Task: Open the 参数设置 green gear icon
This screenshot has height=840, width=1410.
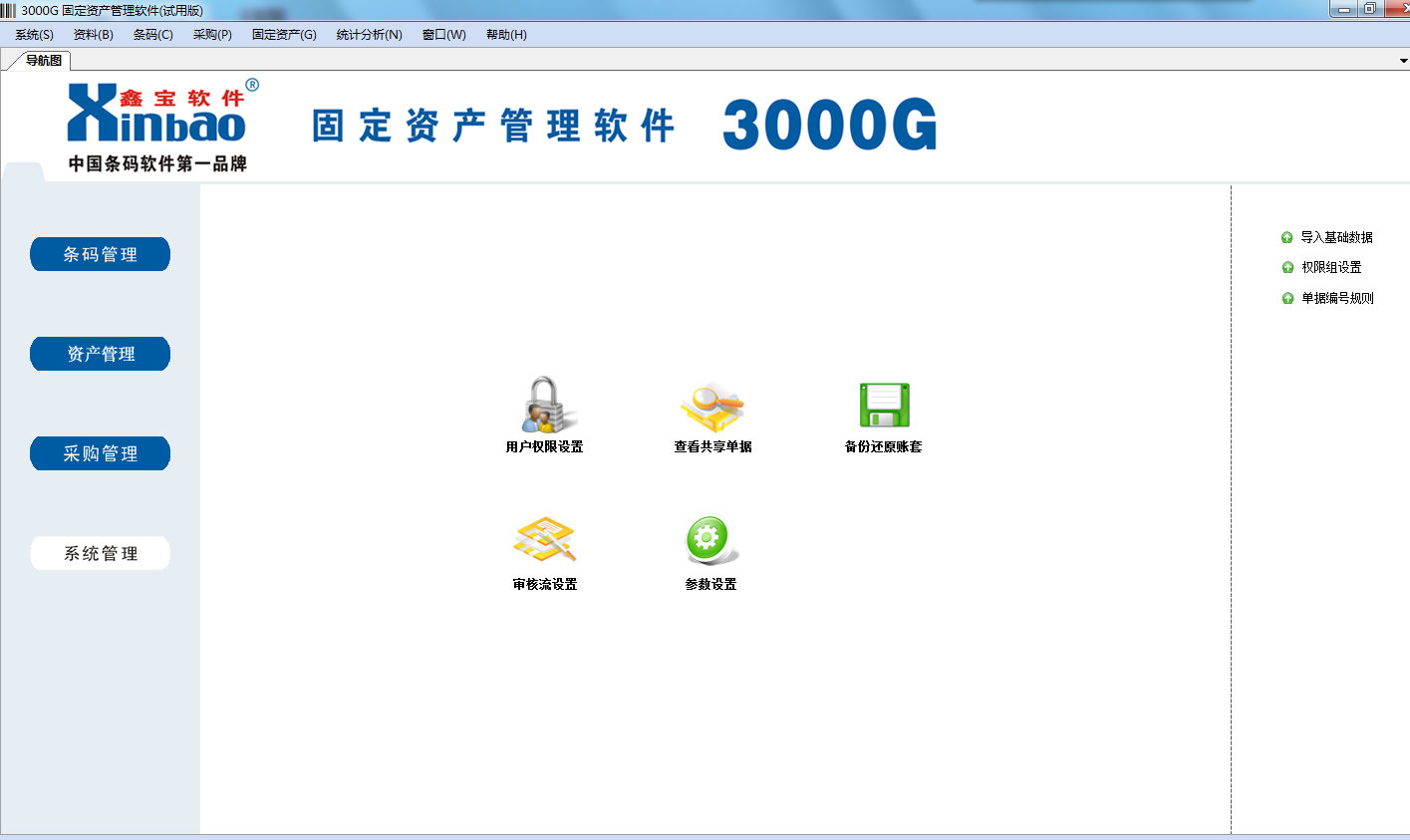Action: pyautogui.click(x=711, y=541)
